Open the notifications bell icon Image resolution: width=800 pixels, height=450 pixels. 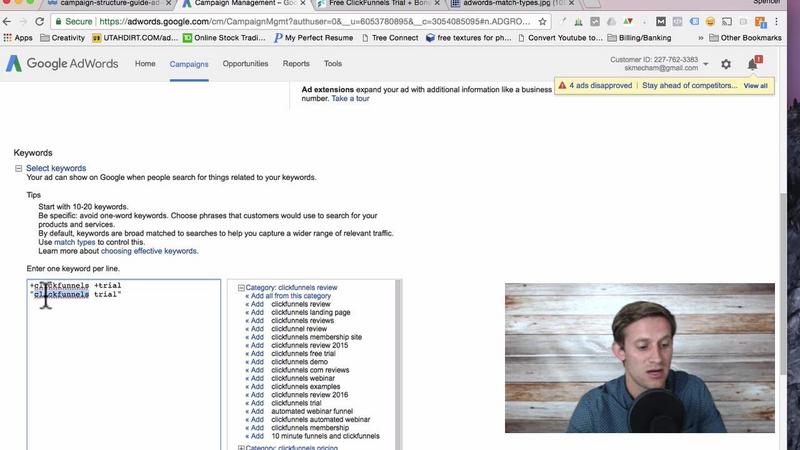click(753, 64)
